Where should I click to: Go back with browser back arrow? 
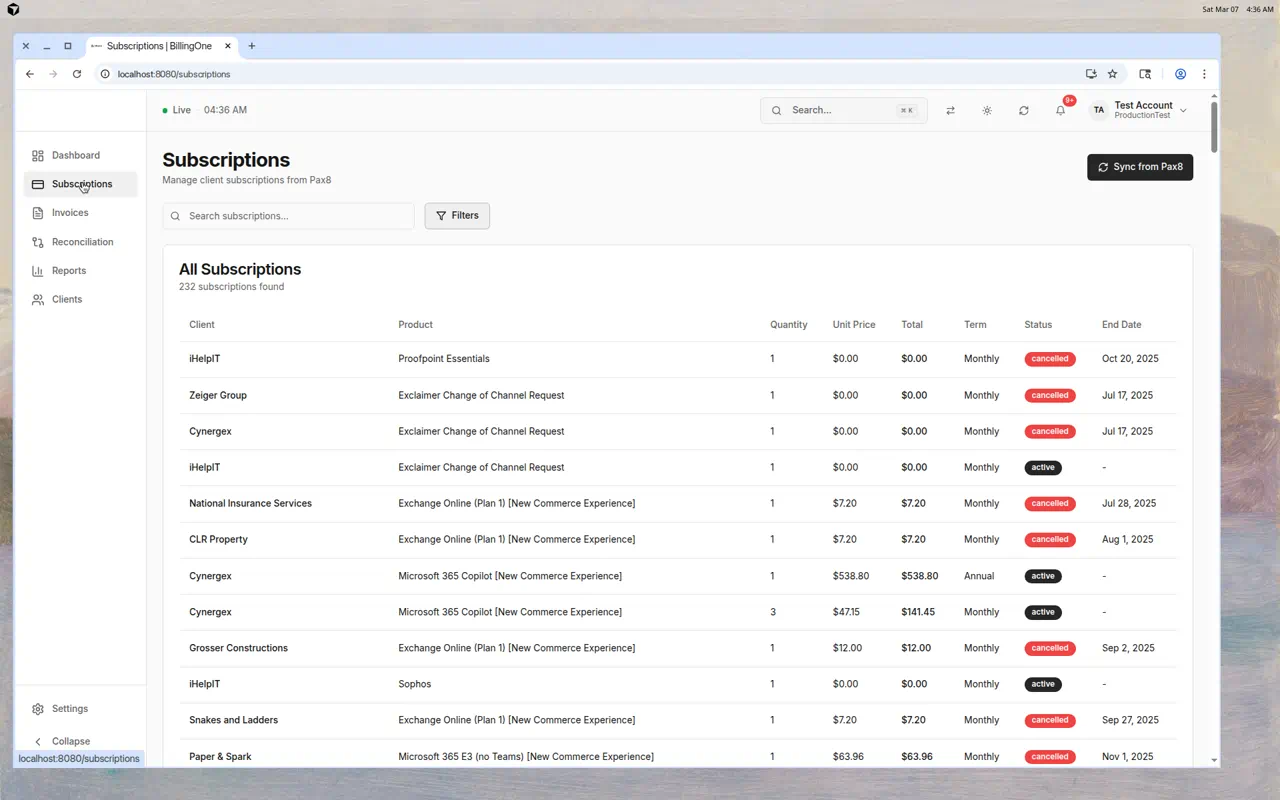30,74
